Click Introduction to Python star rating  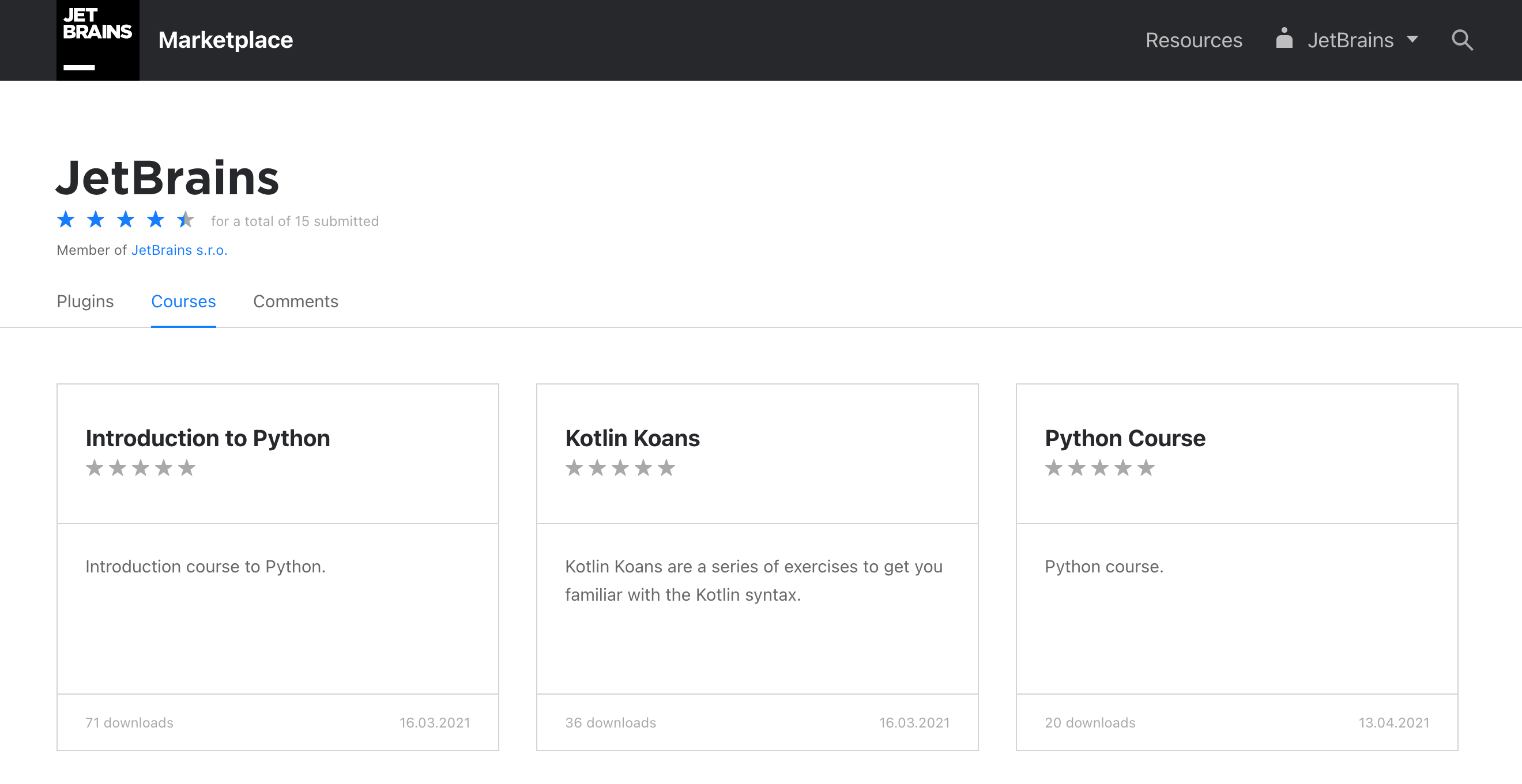(x=140, y=468)
